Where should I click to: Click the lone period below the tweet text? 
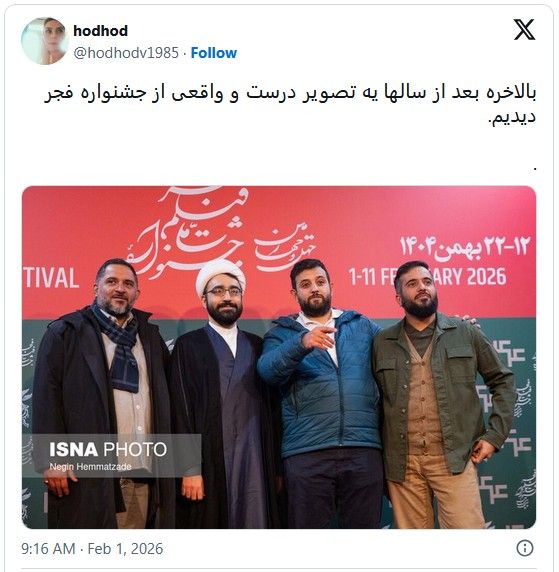coord(535,169)
